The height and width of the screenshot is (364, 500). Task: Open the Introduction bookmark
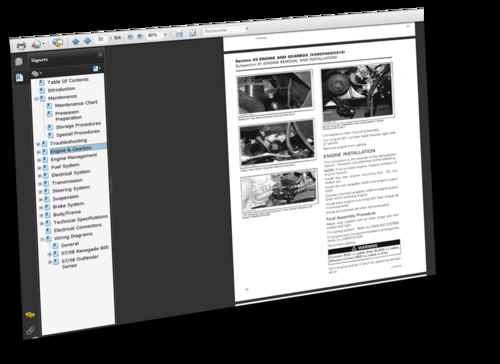pos(61,89)
